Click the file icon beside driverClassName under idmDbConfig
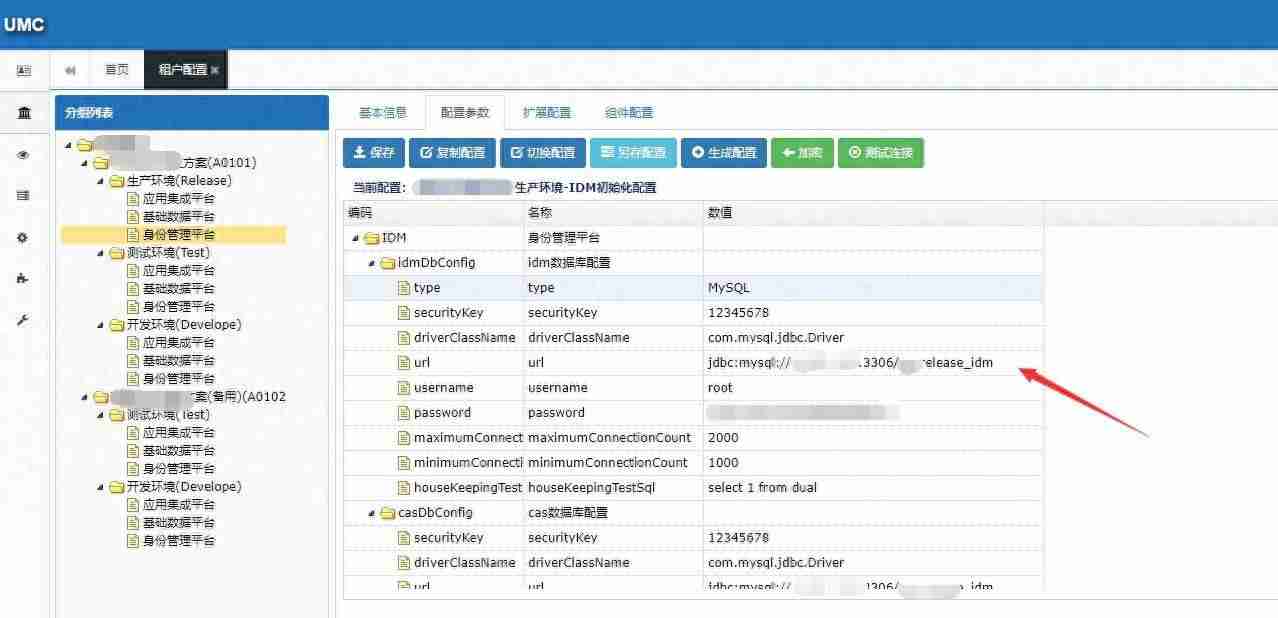 point(404,338)
